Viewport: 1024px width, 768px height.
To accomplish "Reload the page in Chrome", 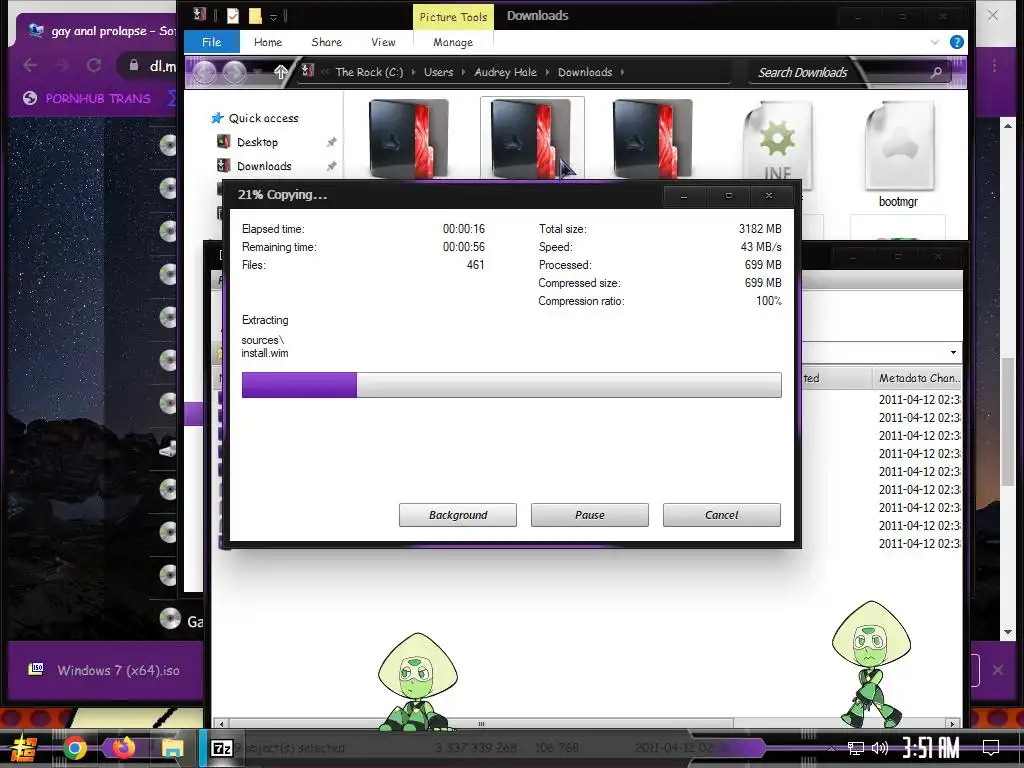I will coord(94,65).
